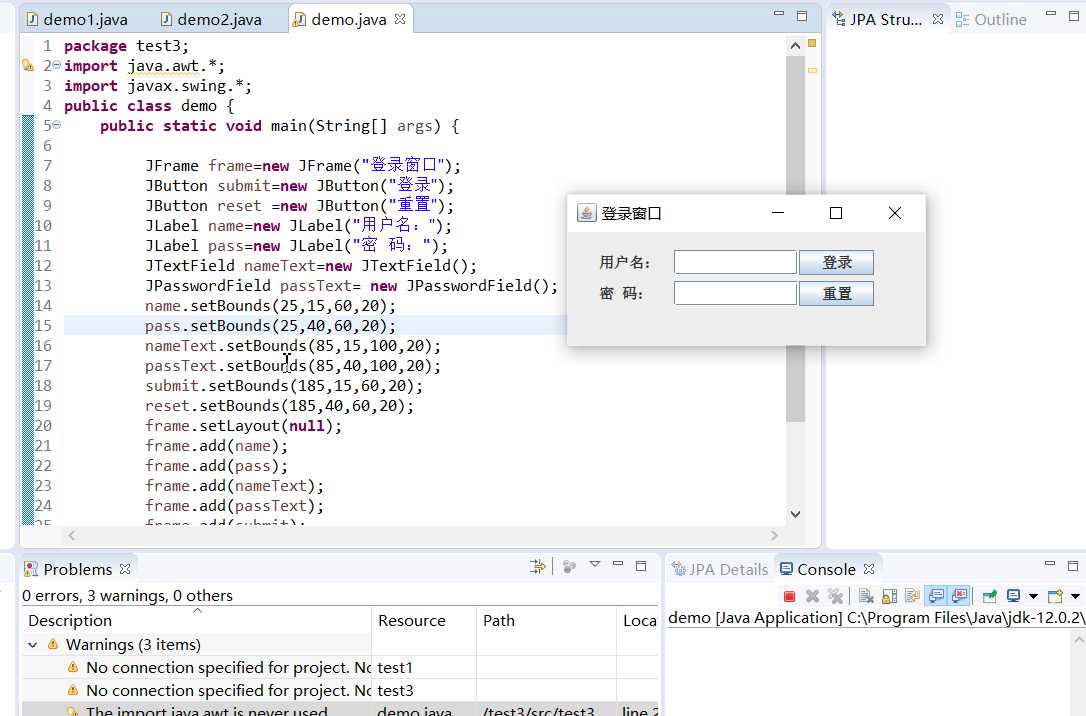Click editor vertical scrollbar up arrow

pyautogui.click(x=795, y=46)
